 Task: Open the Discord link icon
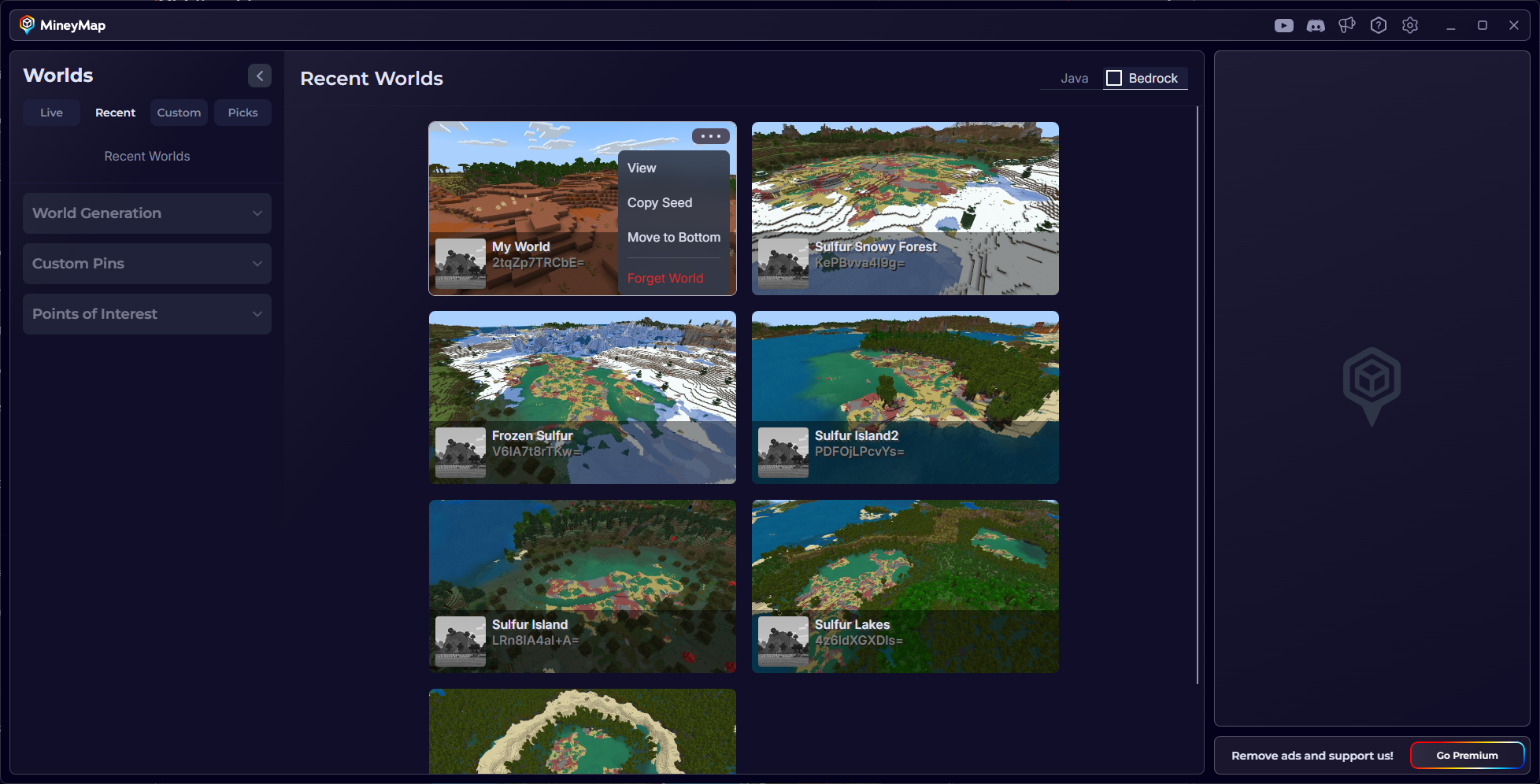pyautogui.click(x=1316, y=25)
